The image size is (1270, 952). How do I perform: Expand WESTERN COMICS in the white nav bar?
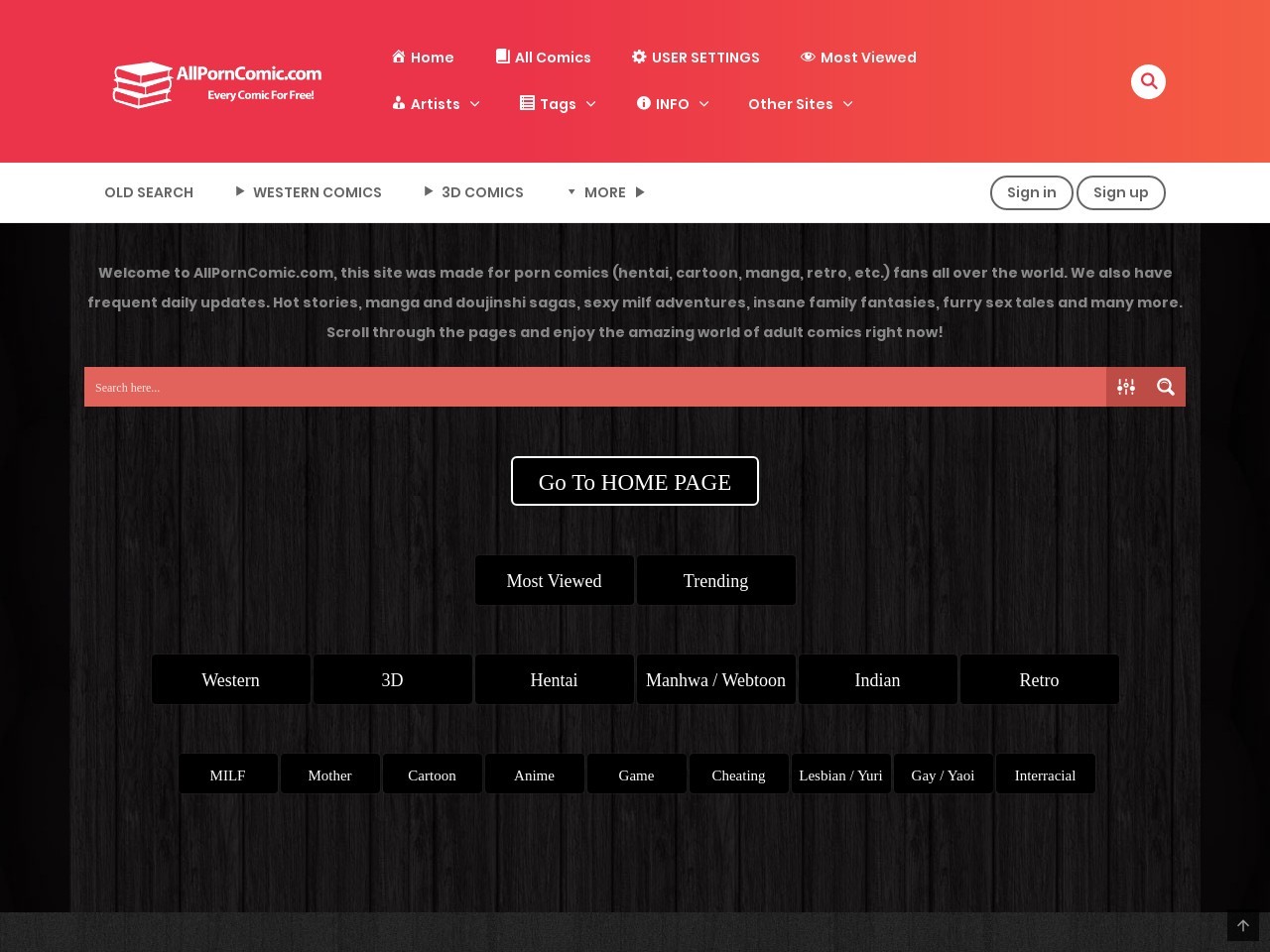(309, 192)
